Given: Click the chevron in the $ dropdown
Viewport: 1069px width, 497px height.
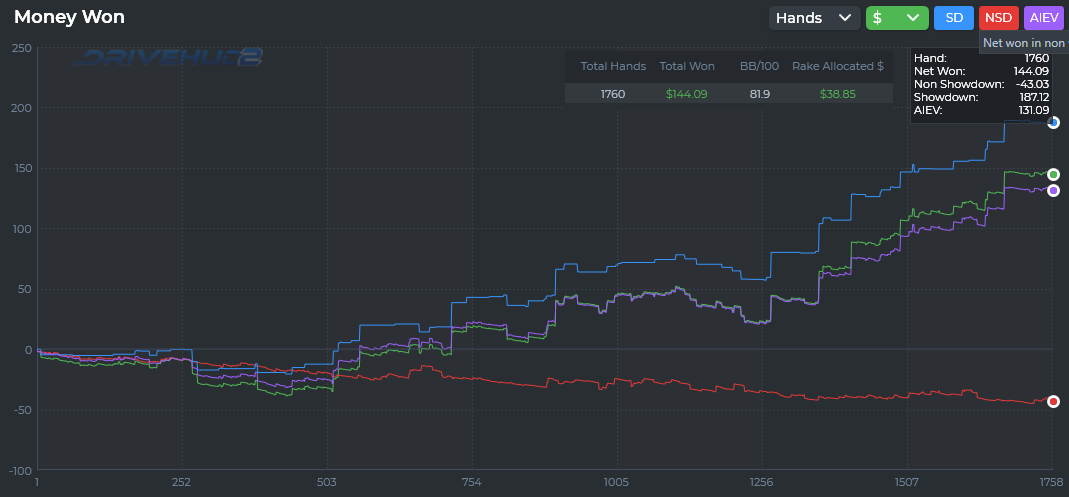Looking at the screenshot, I should coord(913,18).
